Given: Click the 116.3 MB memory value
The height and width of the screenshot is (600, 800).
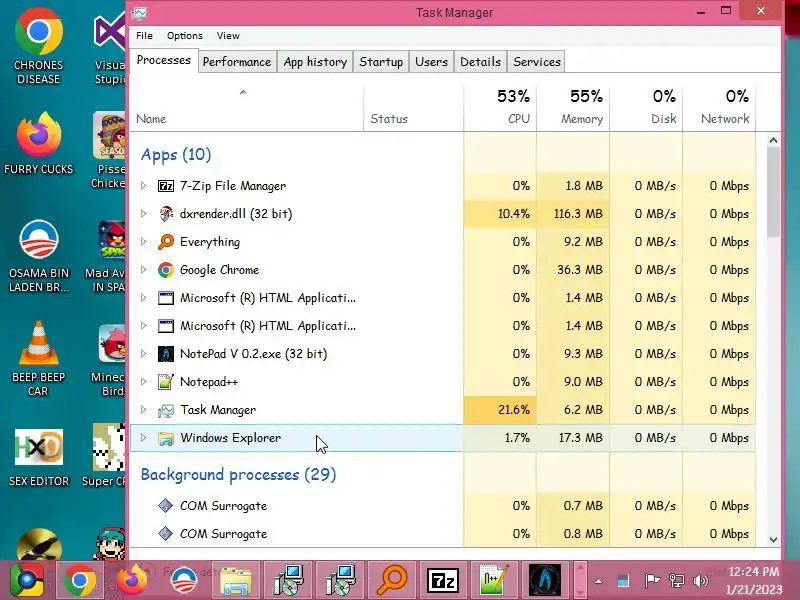Looking at the screenshot, I should [x=578, y=214].
